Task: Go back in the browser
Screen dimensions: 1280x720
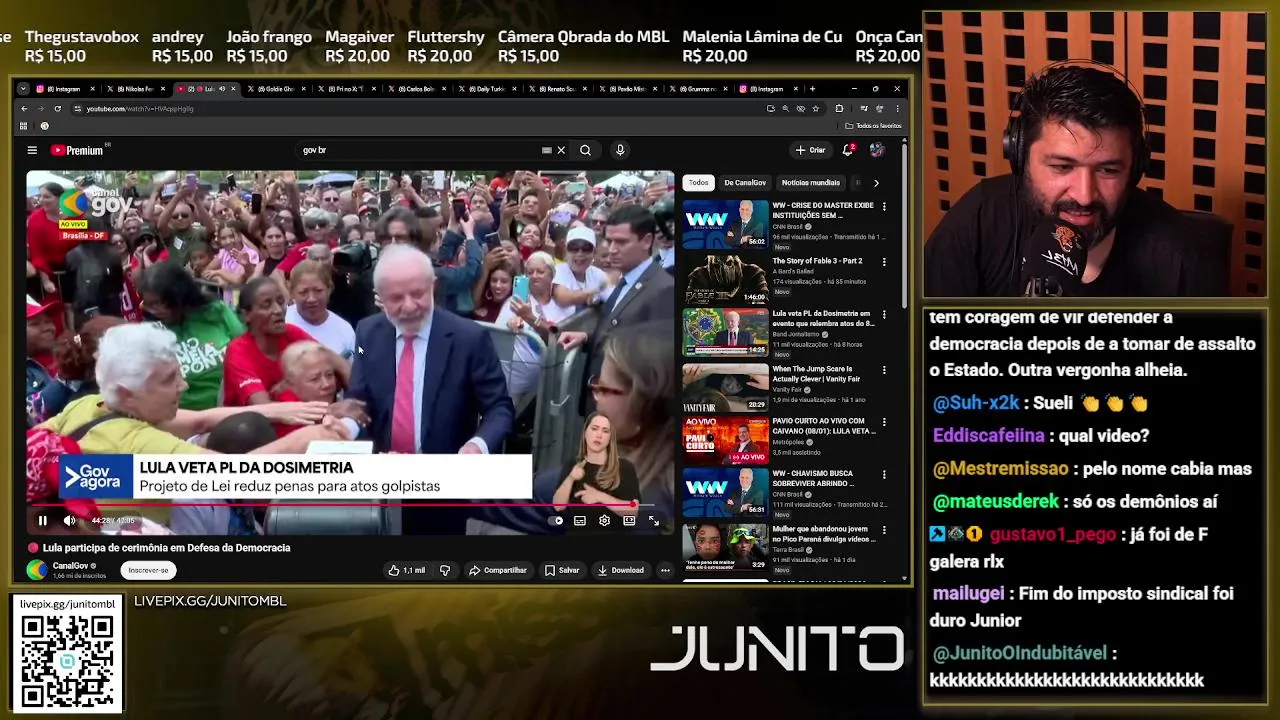Action: tap(24, 108)
